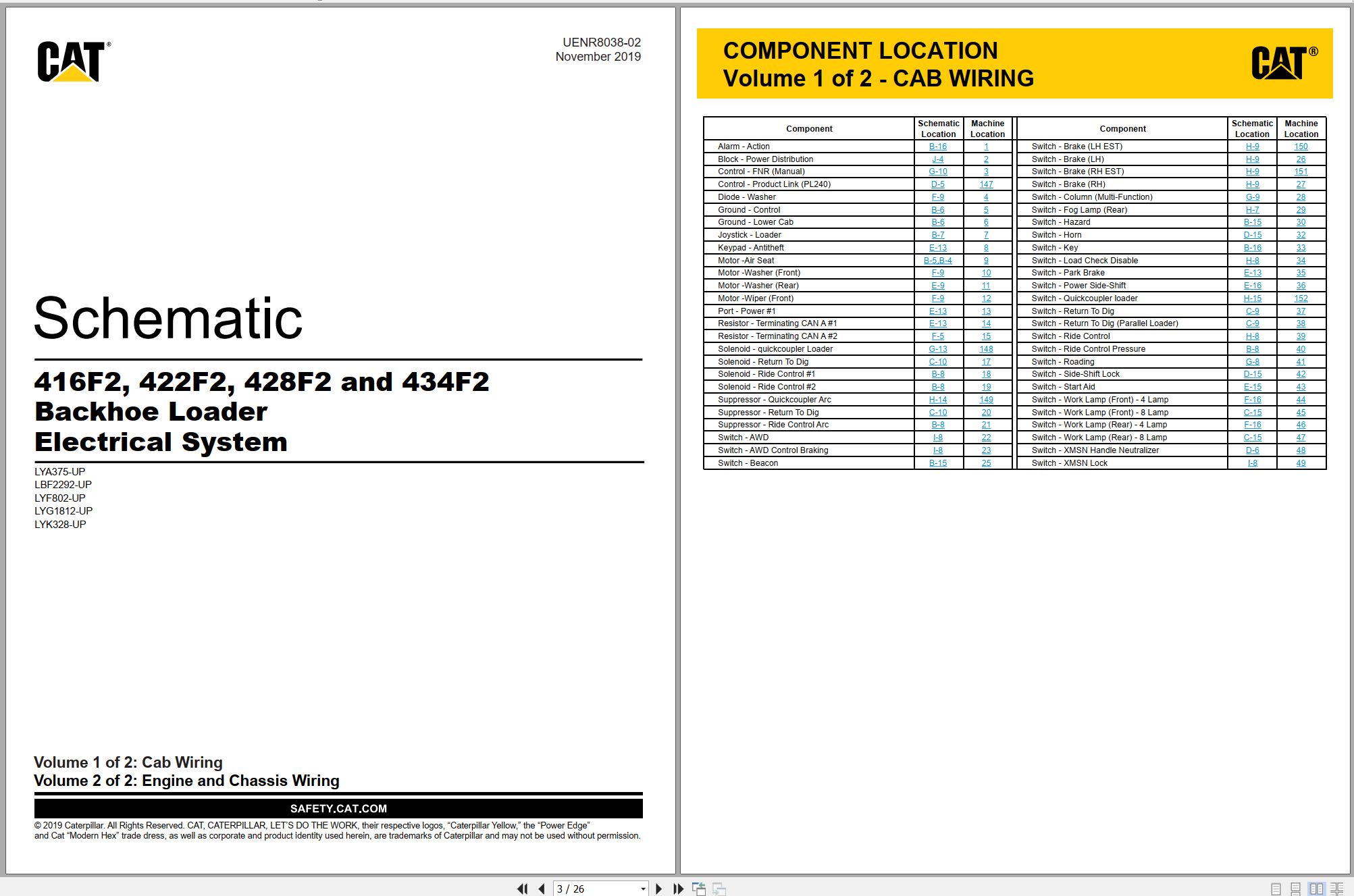
Task: Select the text Switch - Ride Control Pressure
Action: click(x=1088, y=349)
